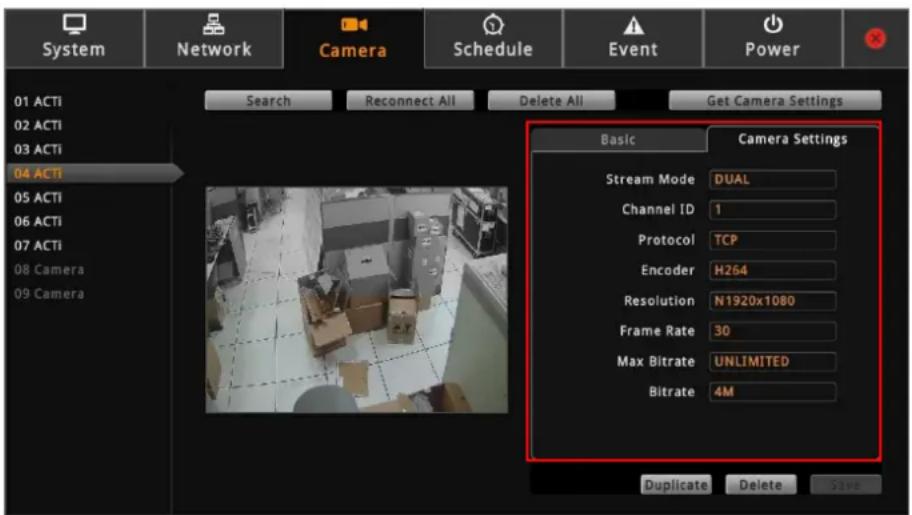The height and width of the screenshot is (515, 912).
Task: Open the Encoder H264 field
Action: tap(772, 270)
